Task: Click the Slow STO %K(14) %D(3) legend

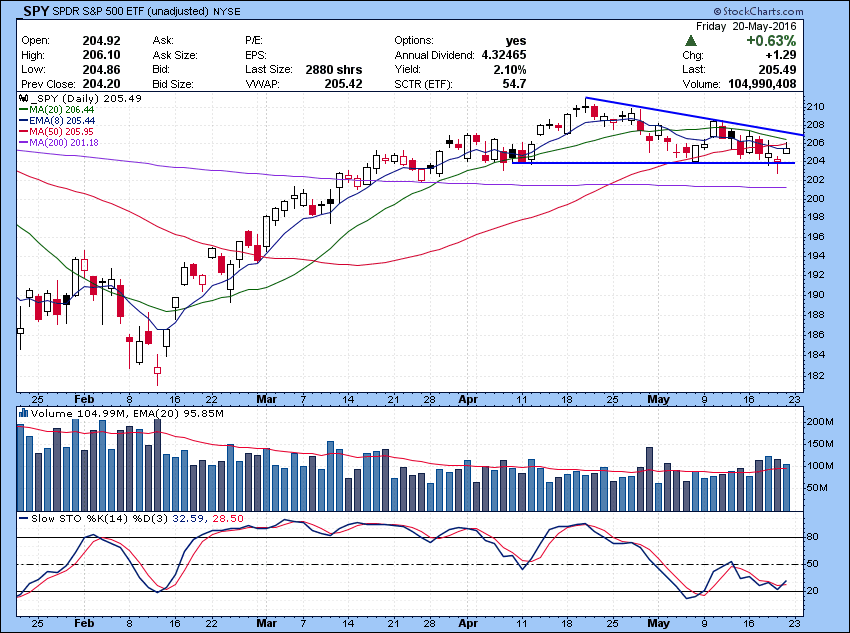Action: tap(100, 519)
